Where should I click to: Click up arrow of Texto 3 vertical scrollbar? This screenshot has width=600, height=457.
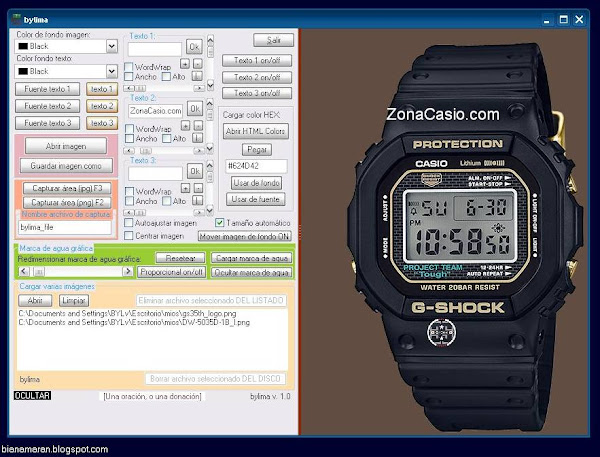pos(210,165)
